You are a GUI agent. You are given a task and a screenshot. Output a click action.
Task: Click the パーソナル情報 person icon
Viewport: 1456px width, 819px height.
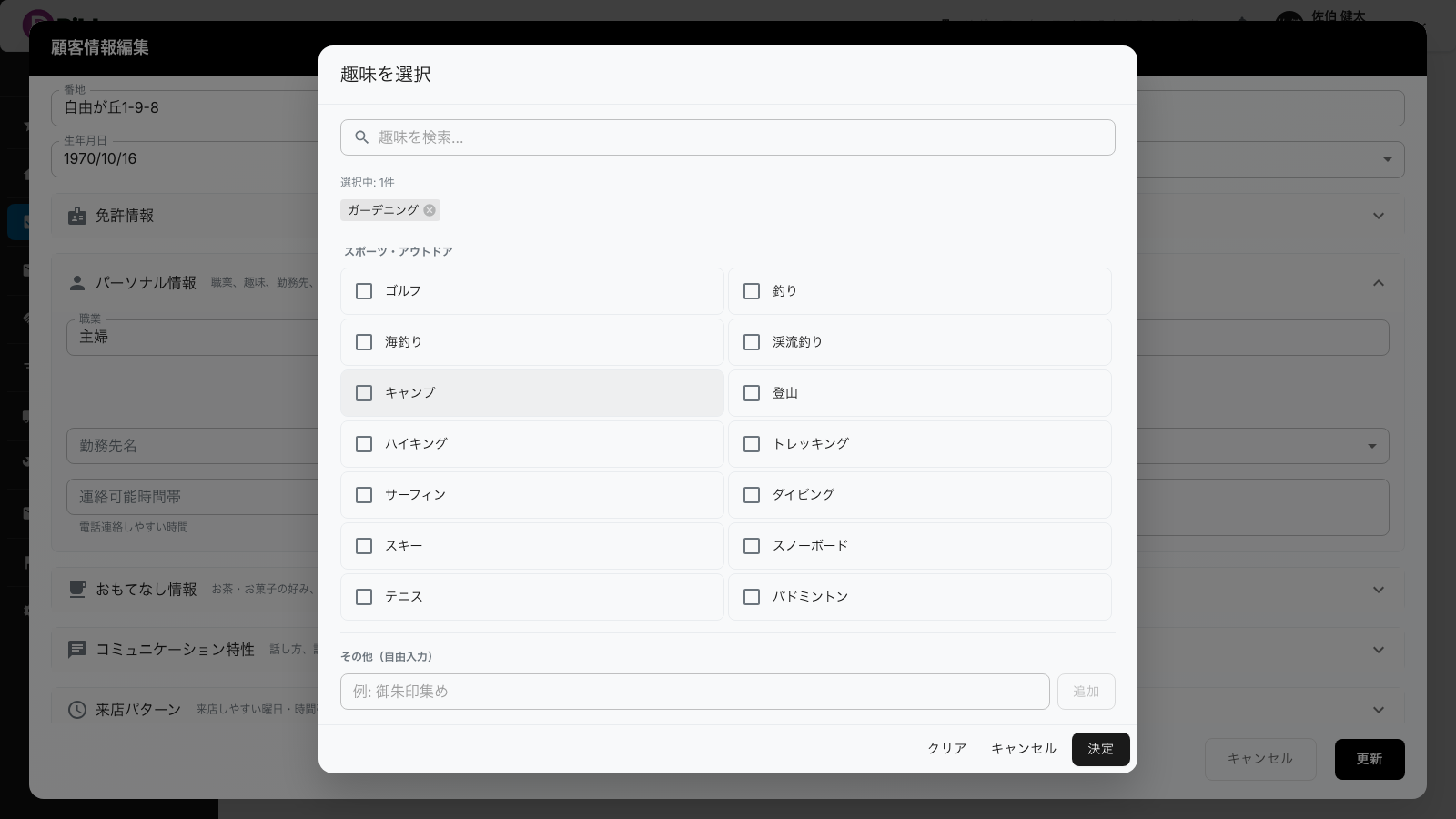[77, 283]
